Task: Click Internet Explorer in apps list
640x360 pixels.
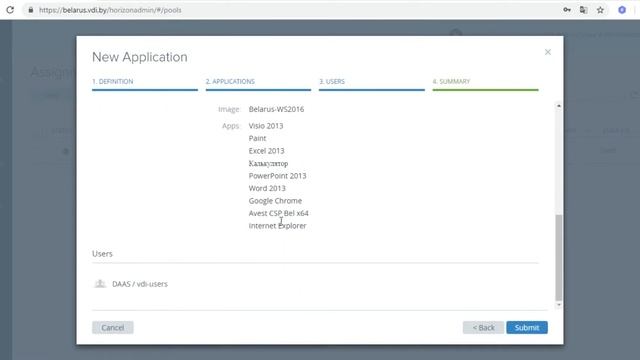Action: point(277,226)
